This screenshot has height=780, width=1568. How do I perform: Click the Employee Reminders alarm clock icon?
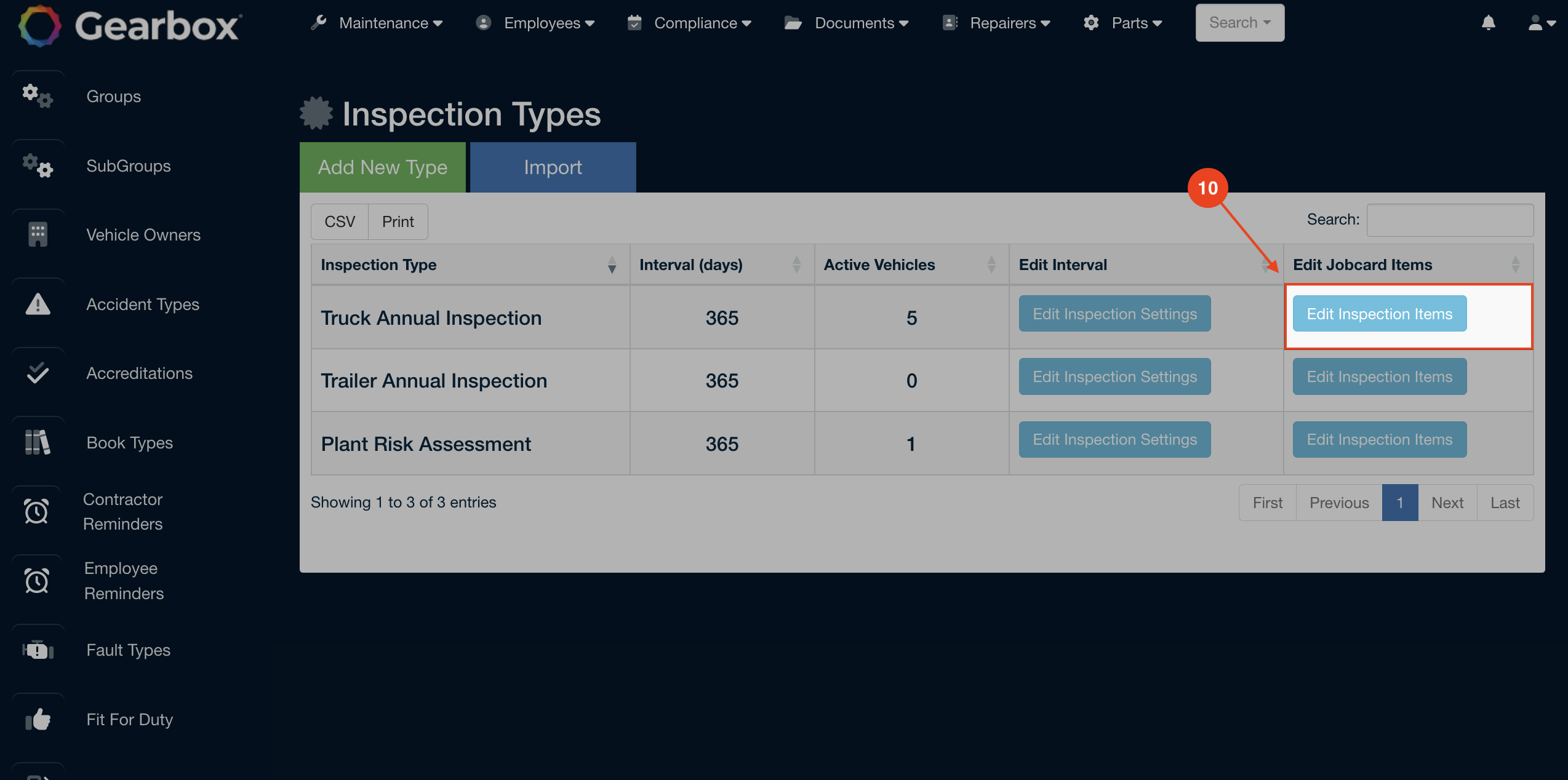[x=38, y=581]
